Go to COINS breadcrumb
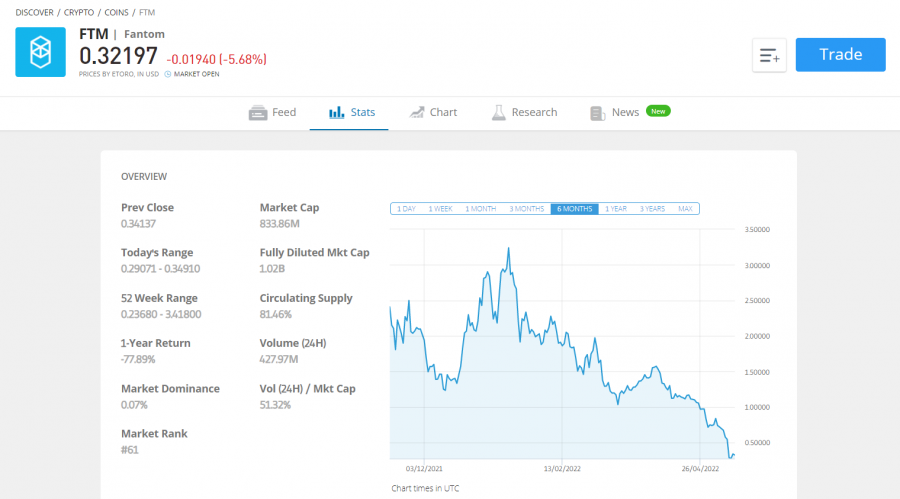The image size is (900, 499). pyautogui.click(x=117, y=12)
